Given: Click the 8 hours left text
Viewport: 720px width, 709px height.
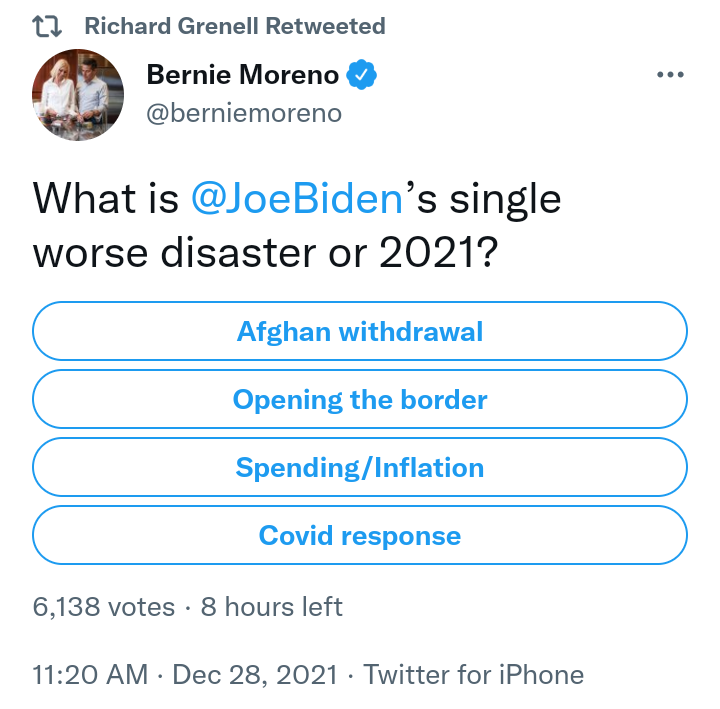Looking at the screenshot, I should coord(271,607).
